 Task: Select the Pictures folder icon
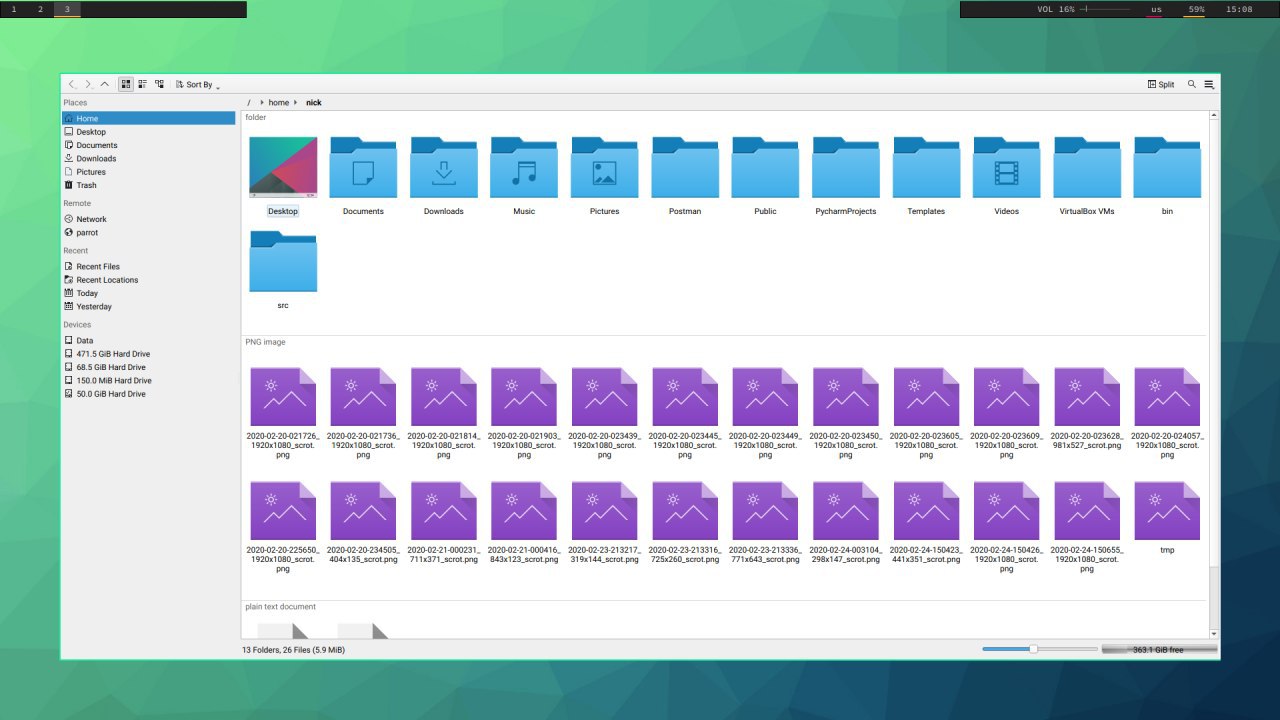[x=605, y=168]
